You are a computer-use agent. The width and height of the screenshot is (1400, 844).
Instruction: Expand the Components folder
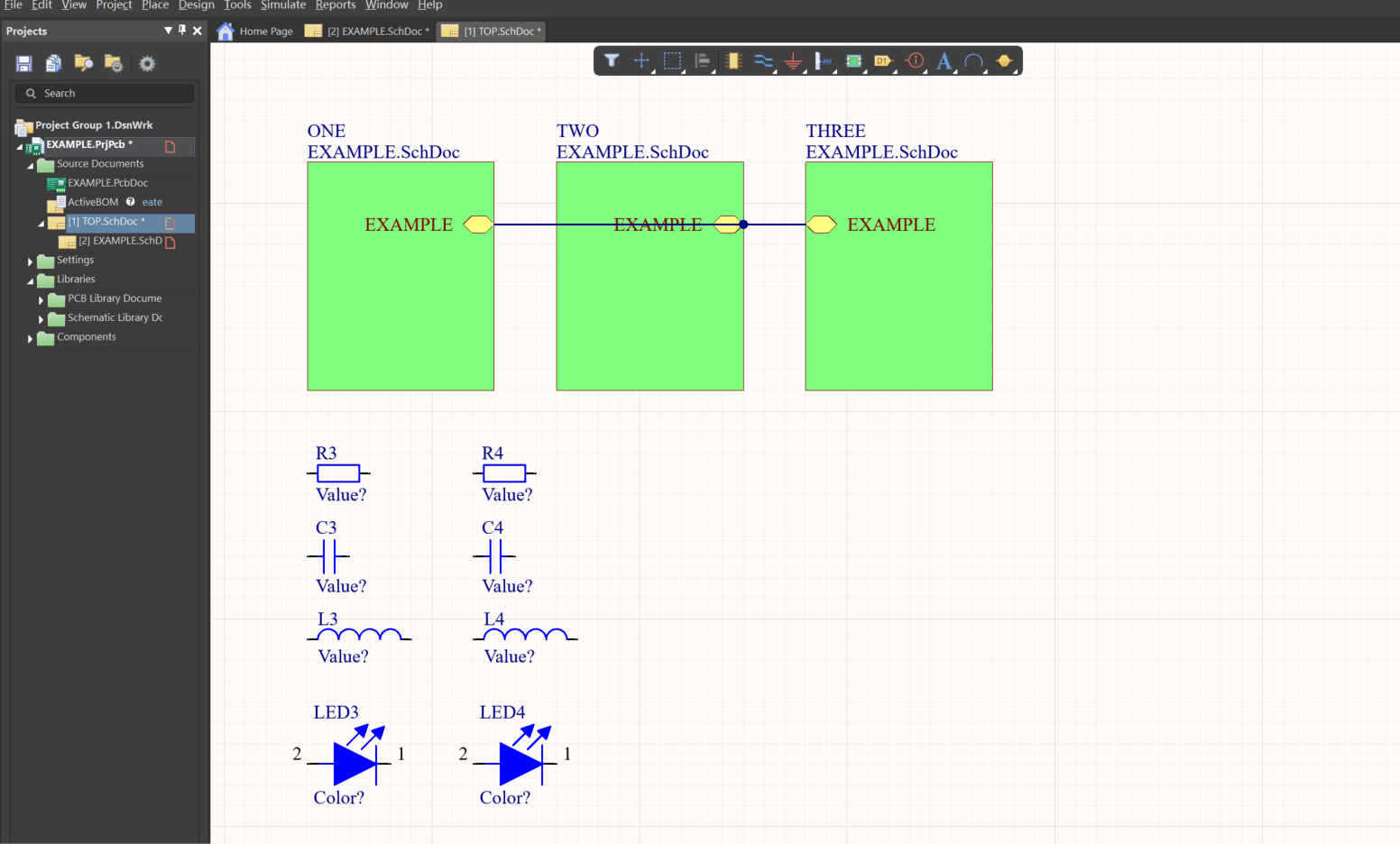point(30,336)
